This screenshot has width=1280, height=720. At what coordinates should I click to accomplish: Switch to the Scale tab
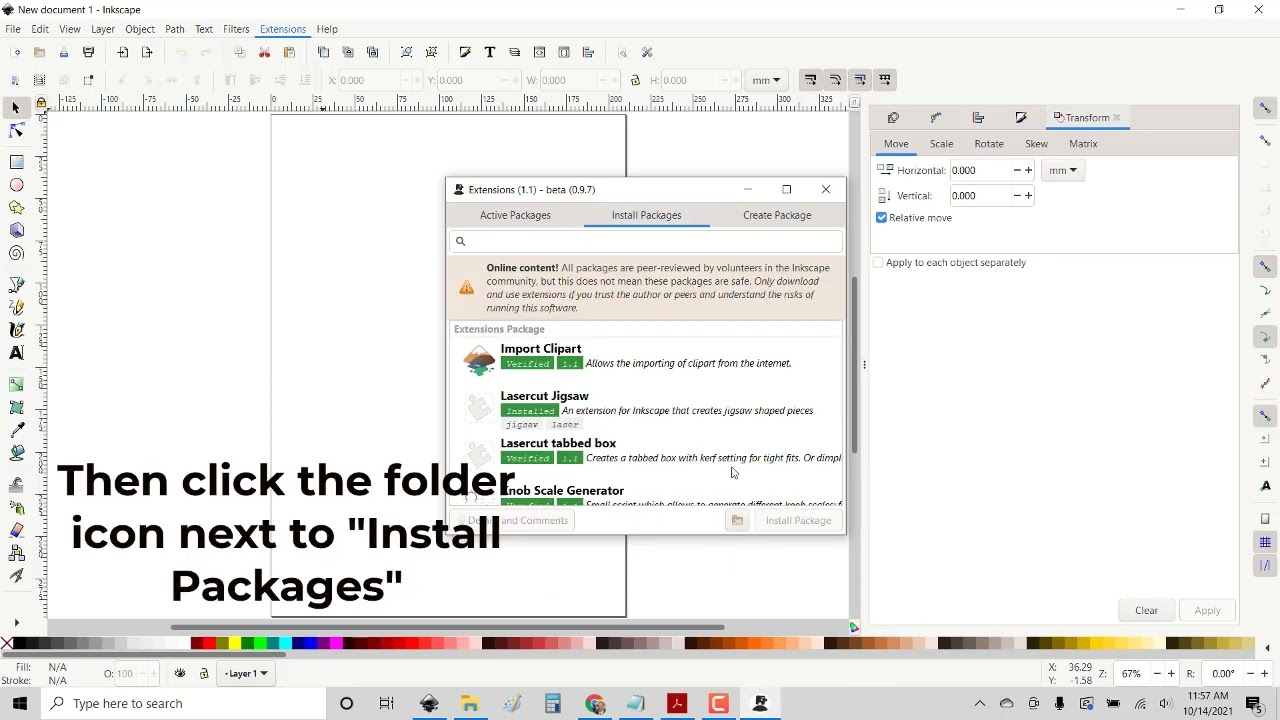(x=941, y=144)
